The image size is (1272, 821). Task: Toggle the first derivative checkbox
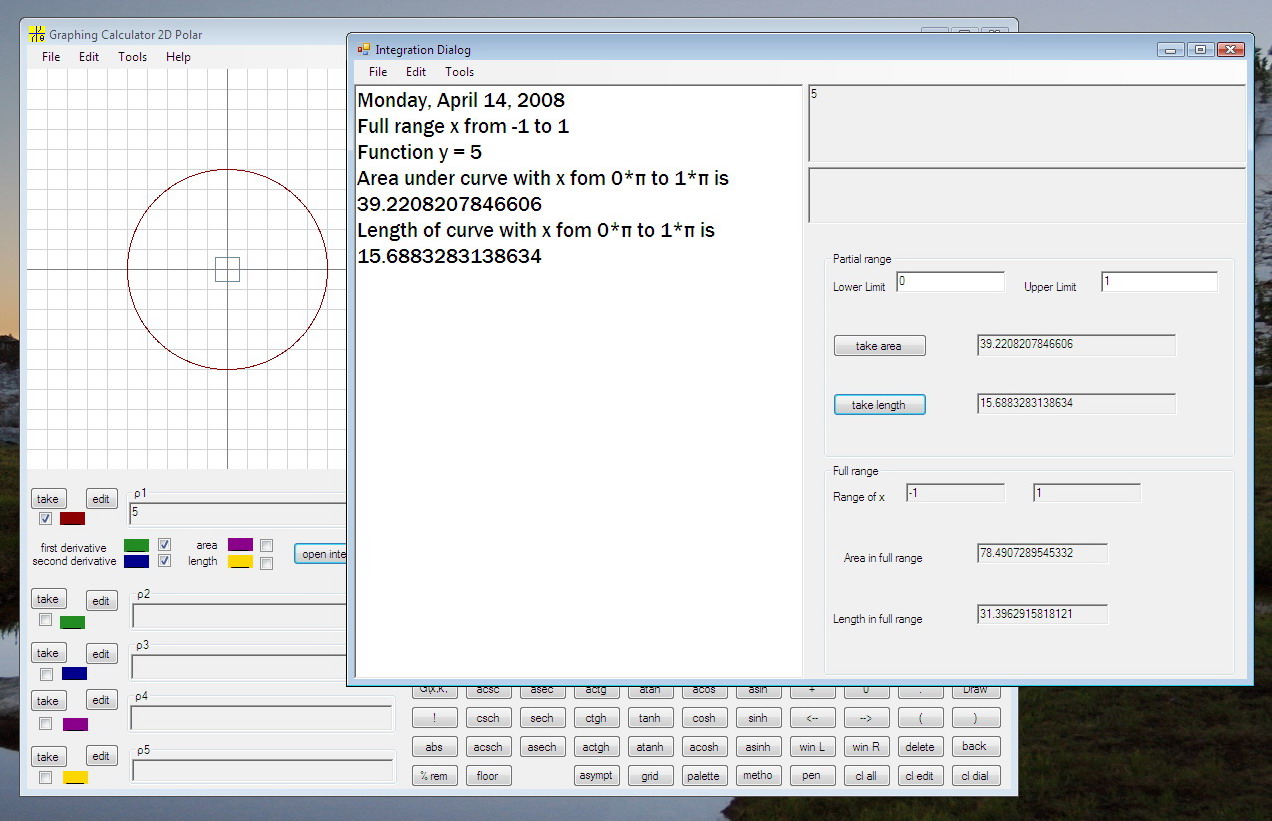point(164,545)
